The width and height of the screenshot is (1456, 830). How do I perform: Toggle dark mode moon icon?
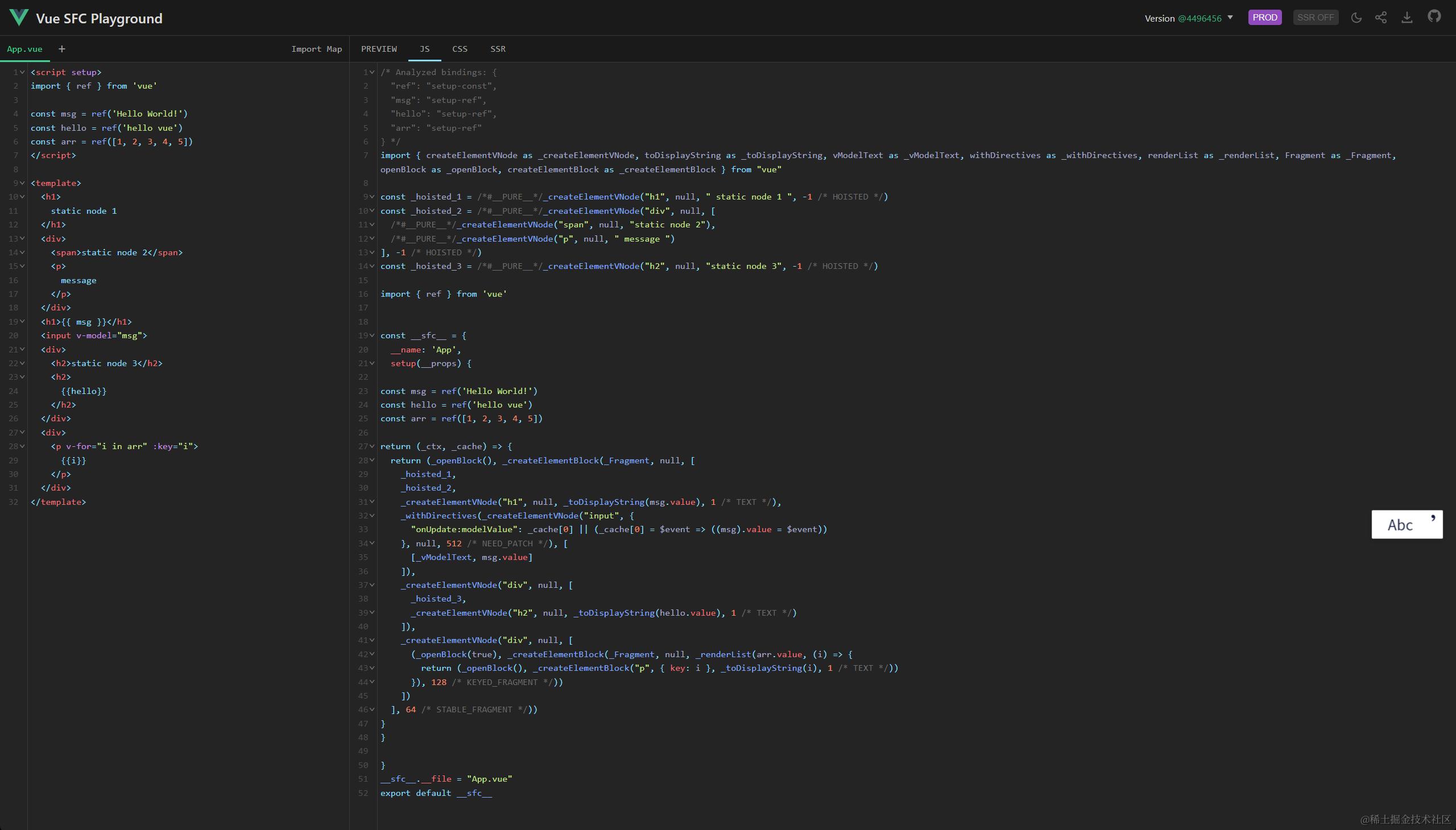(x=1356, y=18)
